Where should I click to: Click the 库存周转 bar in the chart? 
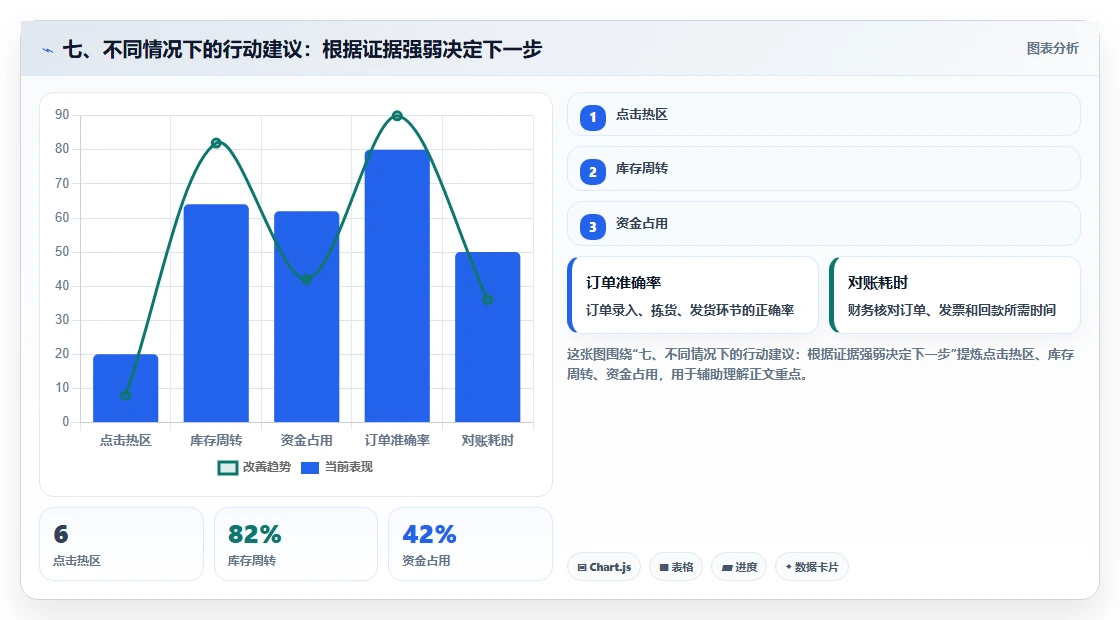(x=216, y=313)
